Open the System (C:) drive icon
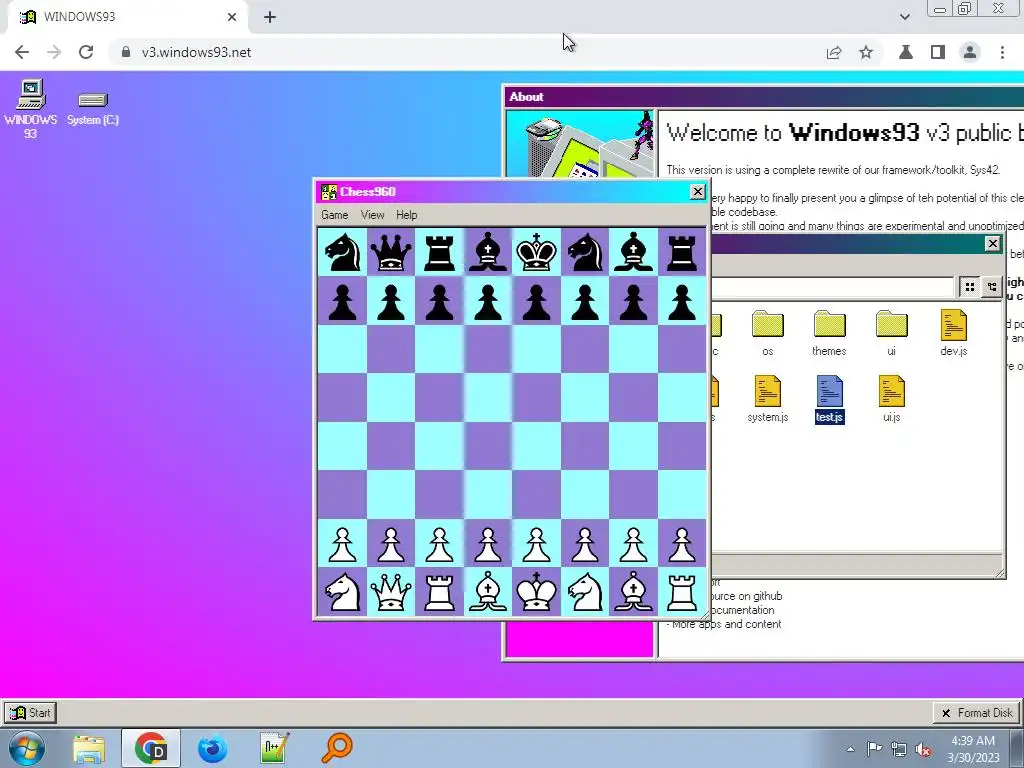This screenshot has width=1024, height=768. point(92,108)
